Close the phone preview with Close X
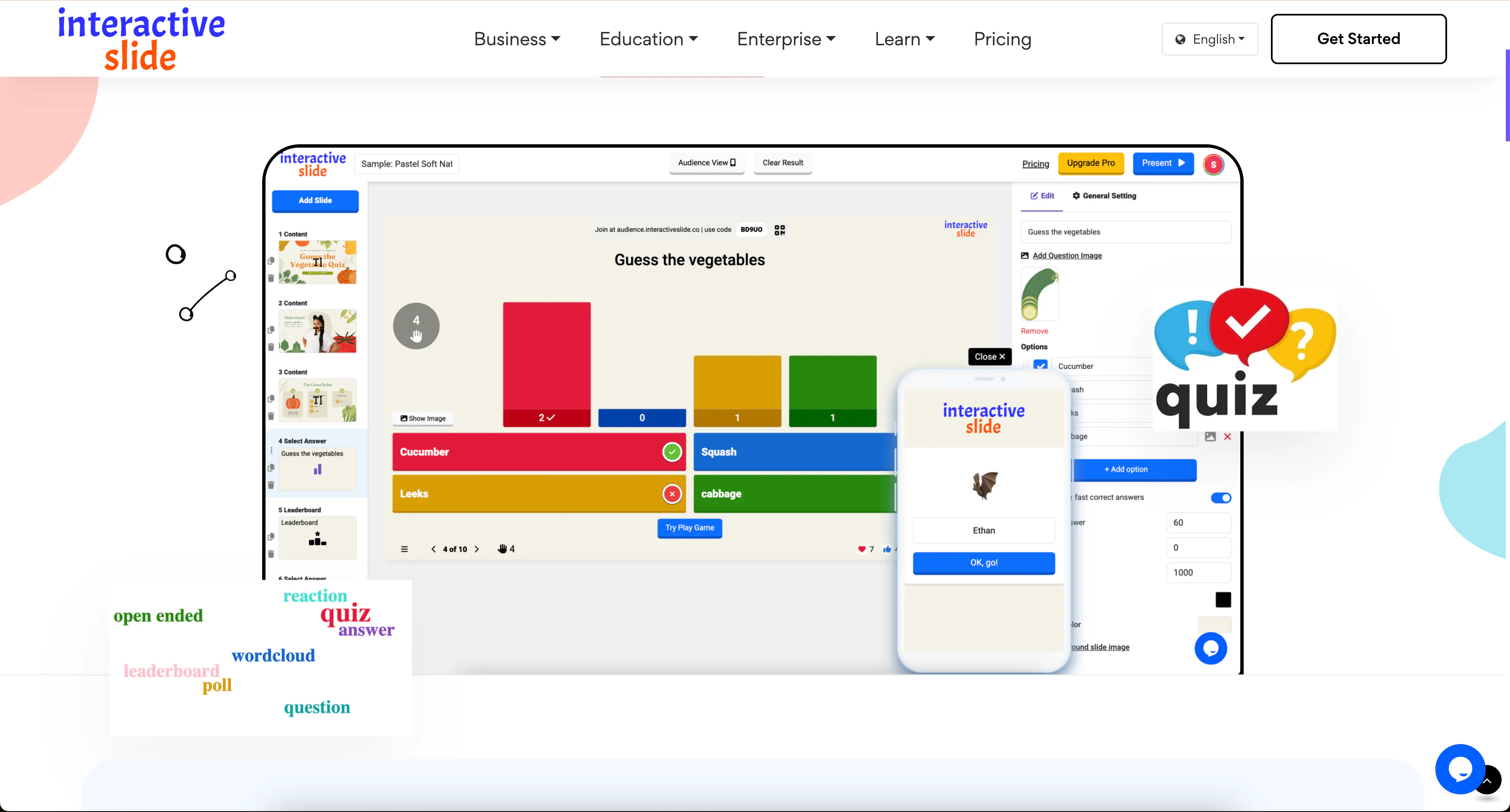Image resolution: width=1510 pixels, height=812 pixels. click(989, 357)
